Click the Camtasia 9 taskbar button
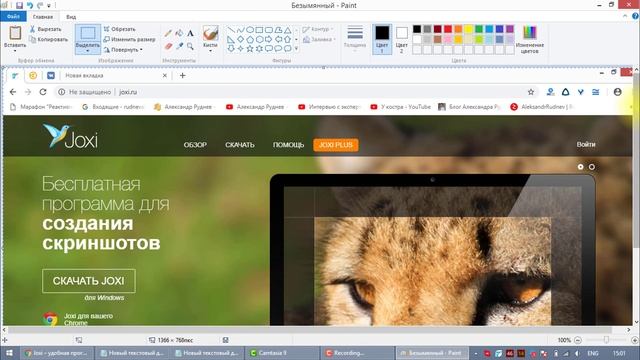 coord(282,353)
